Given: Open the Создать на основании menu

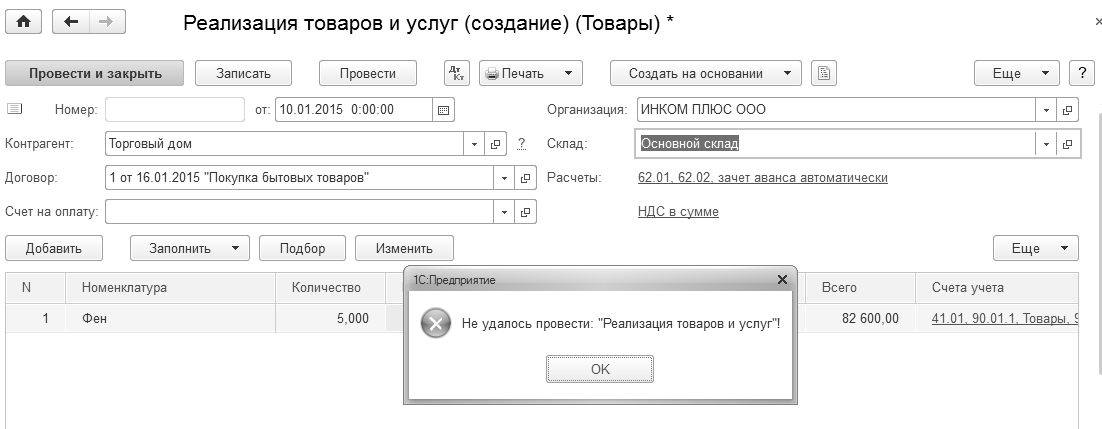Looking at the screenshot, I should pyautogui.click(x=706, y=73).
